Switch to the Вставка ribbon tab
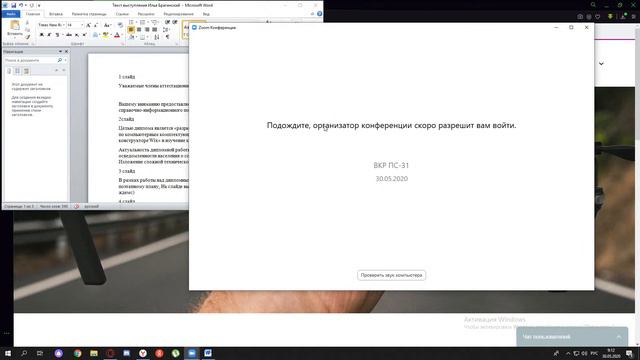640x360 pixels. click(56, 14)
